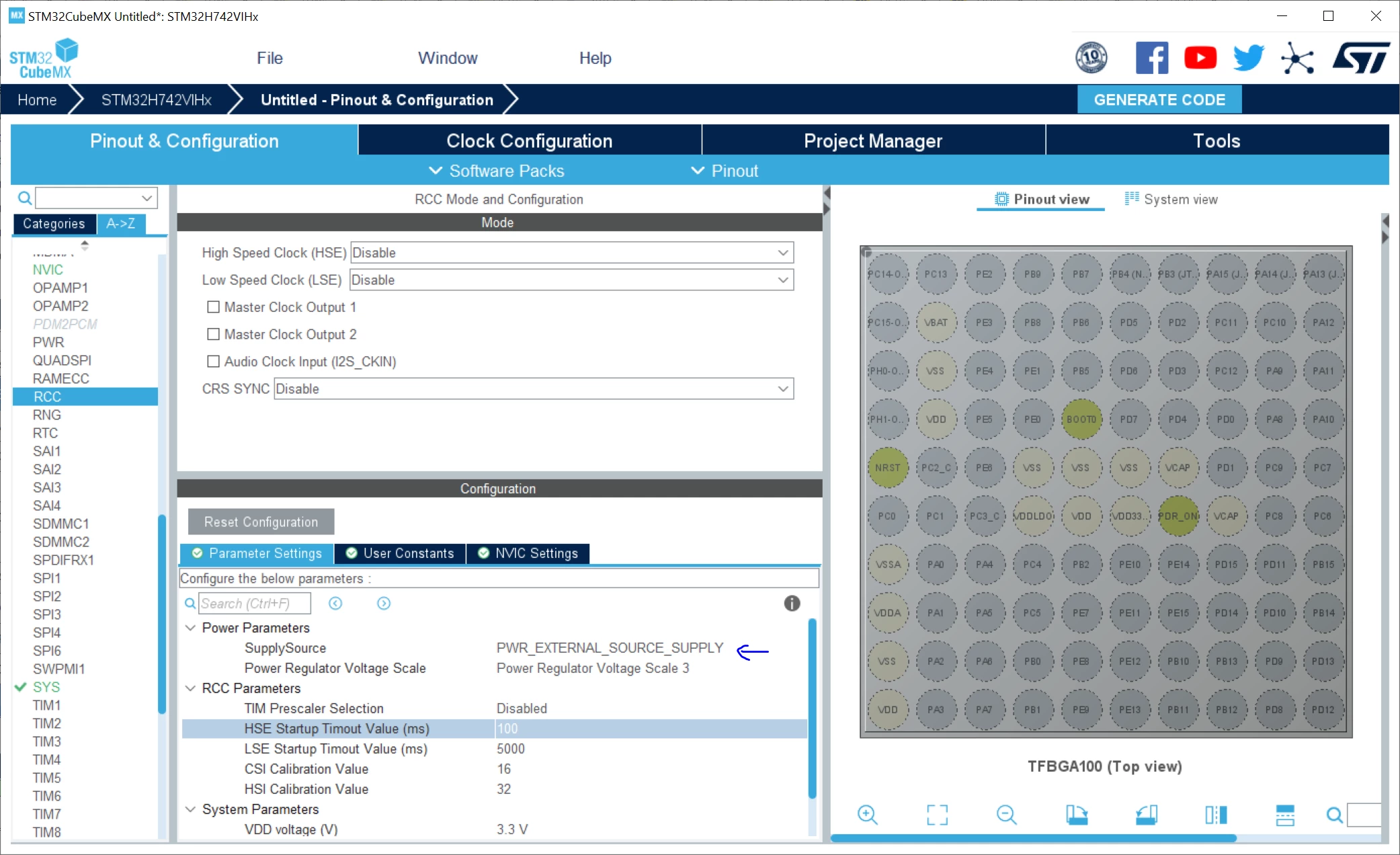Click the categories list vertical scrollbar
This screenshot has height=855, width=1400.
161,613
